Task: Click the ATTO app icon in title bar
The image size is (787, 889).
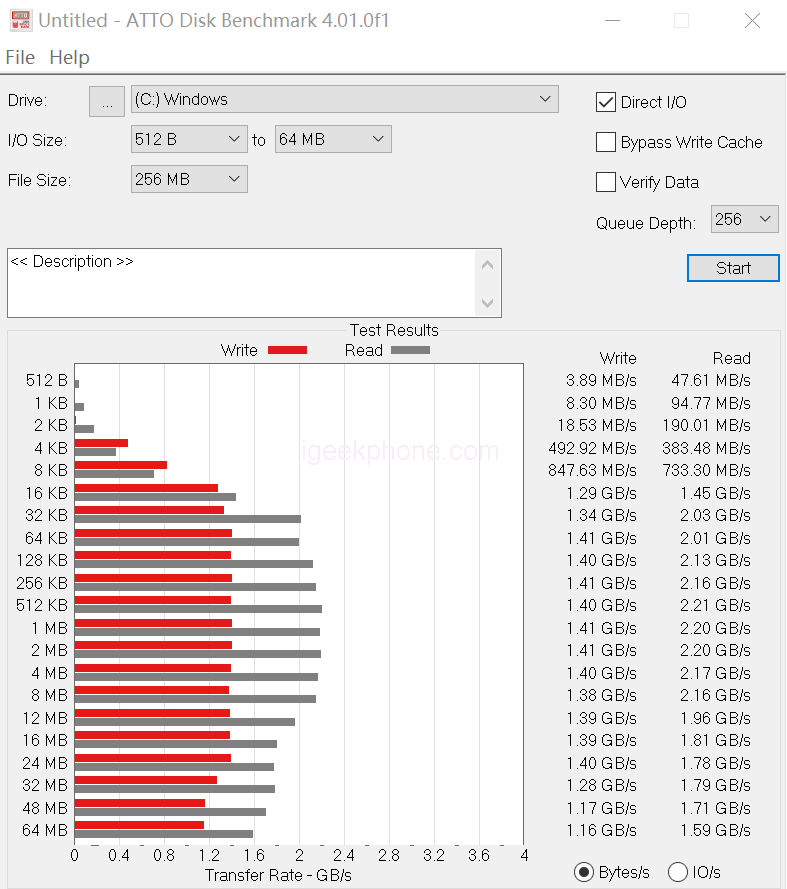Action: click(20, 20)
